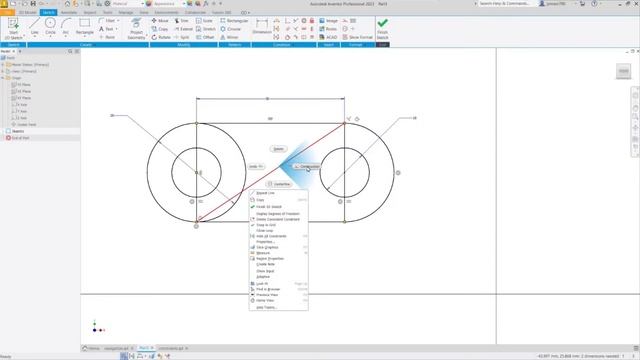Open the Tools ribbon tab
Image resolution: width=640 pixels, height=360 pixels.
point(107,13)
